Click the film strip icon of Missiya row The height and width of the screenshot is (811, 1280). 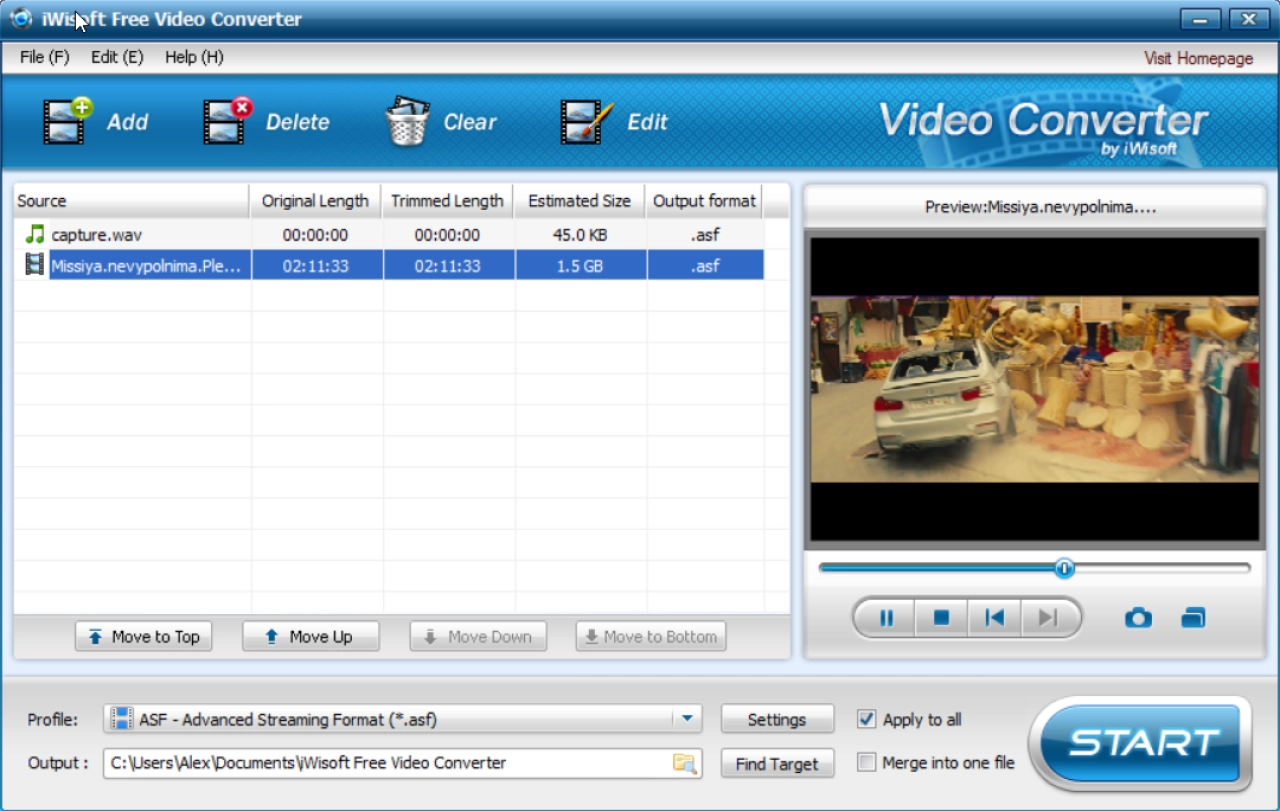35,265
